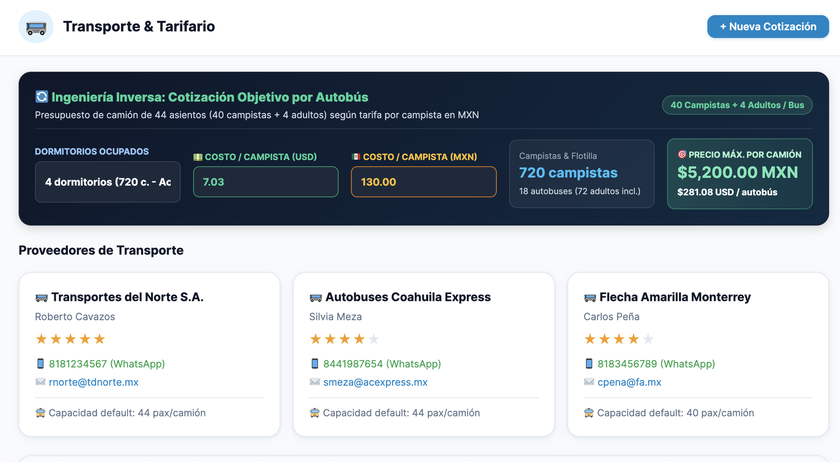Open WhatsApp number 8183456789
The height and width of the screenshot is (462, 840).
(x=656, y=364)
